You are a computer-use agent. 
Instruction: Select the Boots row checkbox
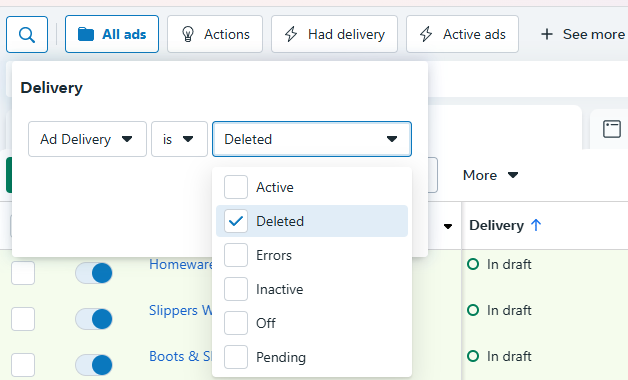(x=23, y=365)
